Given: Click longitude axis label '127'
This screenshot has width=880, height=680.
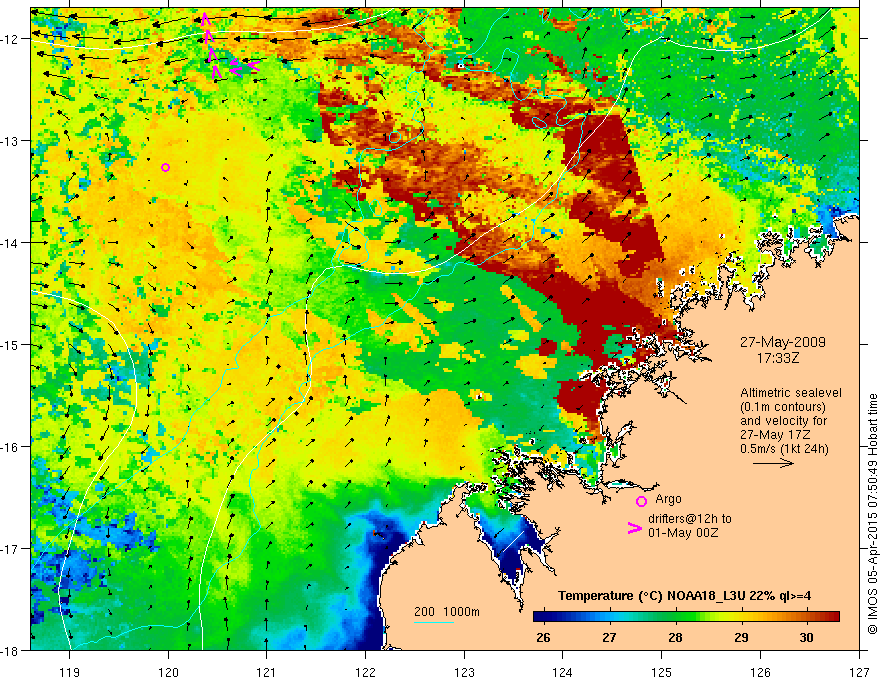Looking at the screenshot, I should click(859, 672).
